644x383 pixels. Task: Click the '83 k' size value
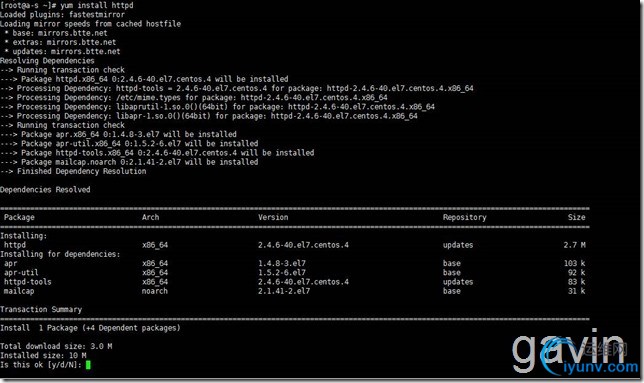point(577,282)
